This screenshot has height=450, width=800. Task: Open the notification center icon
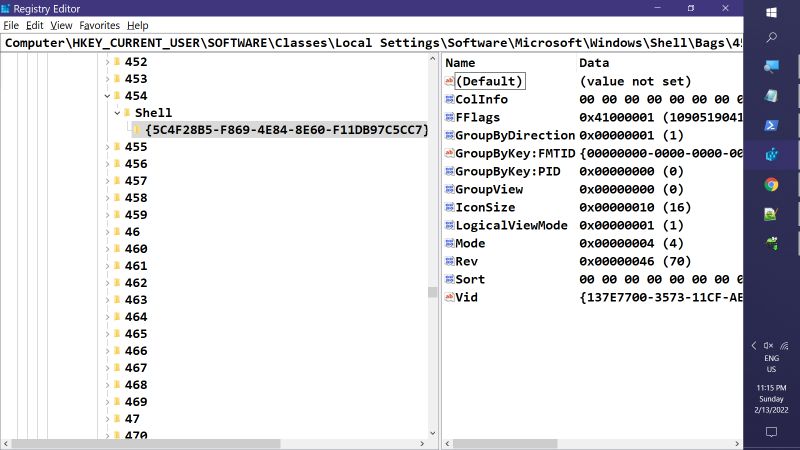[x=771, y=432]
